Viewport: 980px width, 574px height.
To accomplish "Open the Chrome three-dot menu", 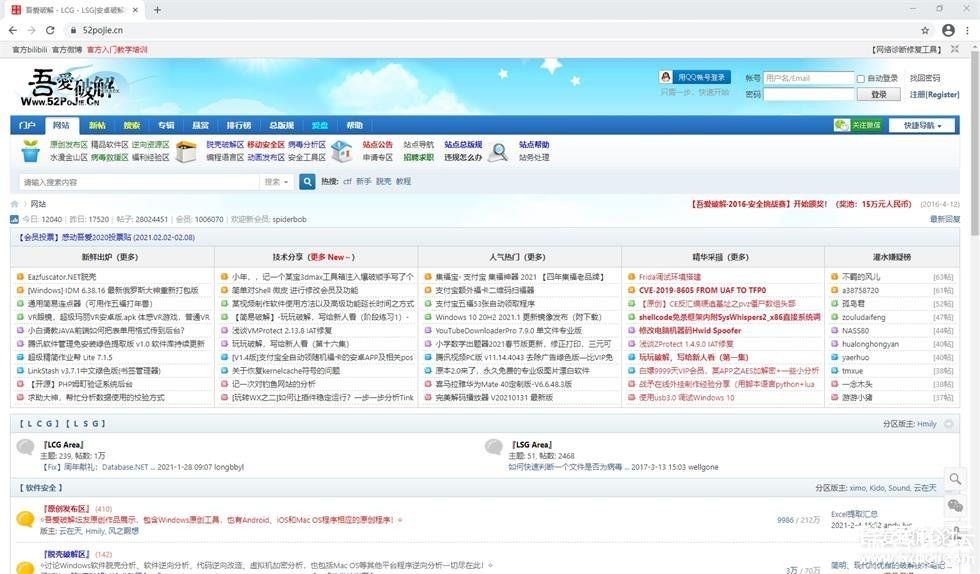I will point(968,30).
